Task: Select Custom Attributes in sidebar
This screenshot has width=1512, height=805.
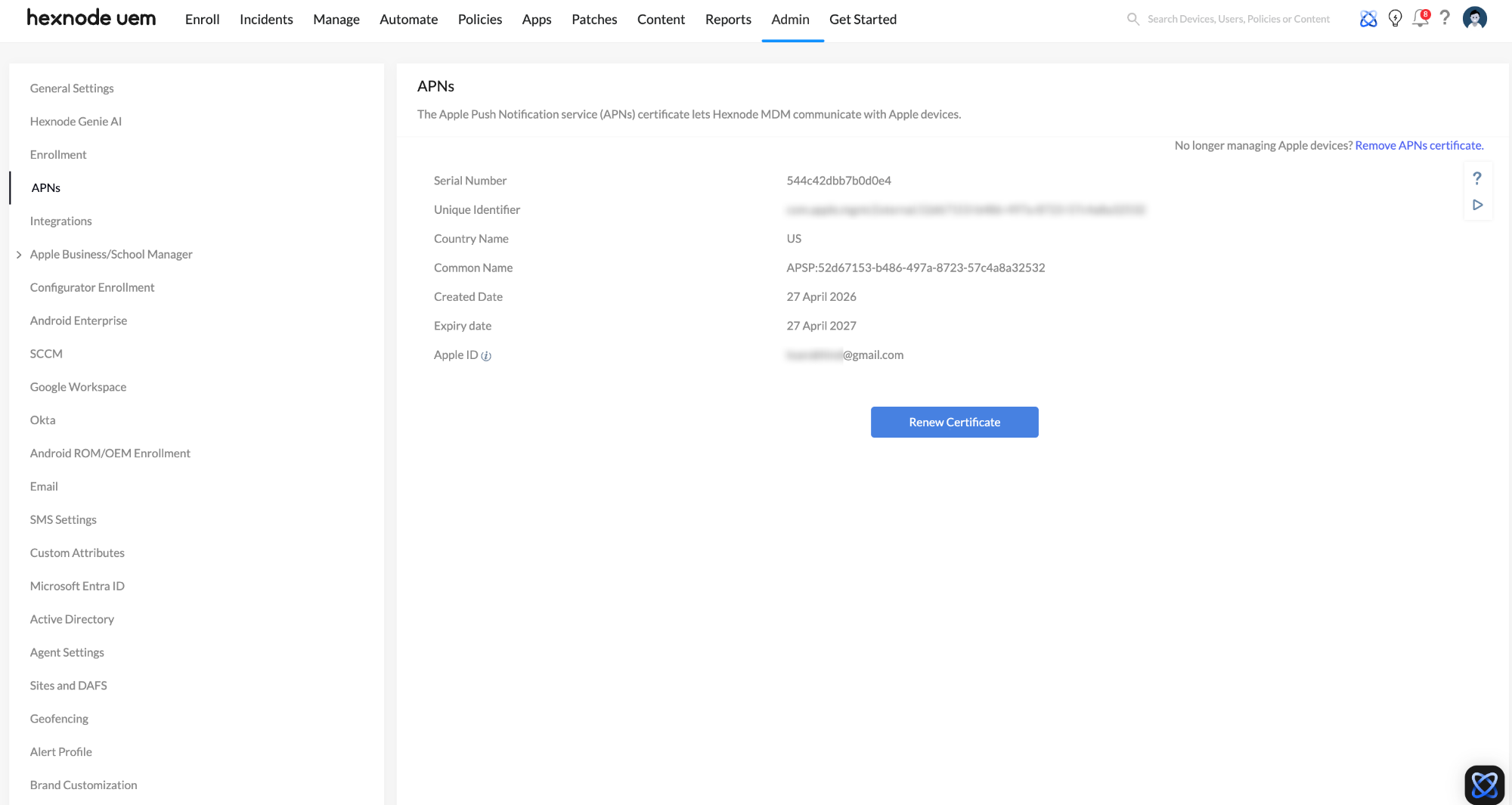Action: click(77, 553)
